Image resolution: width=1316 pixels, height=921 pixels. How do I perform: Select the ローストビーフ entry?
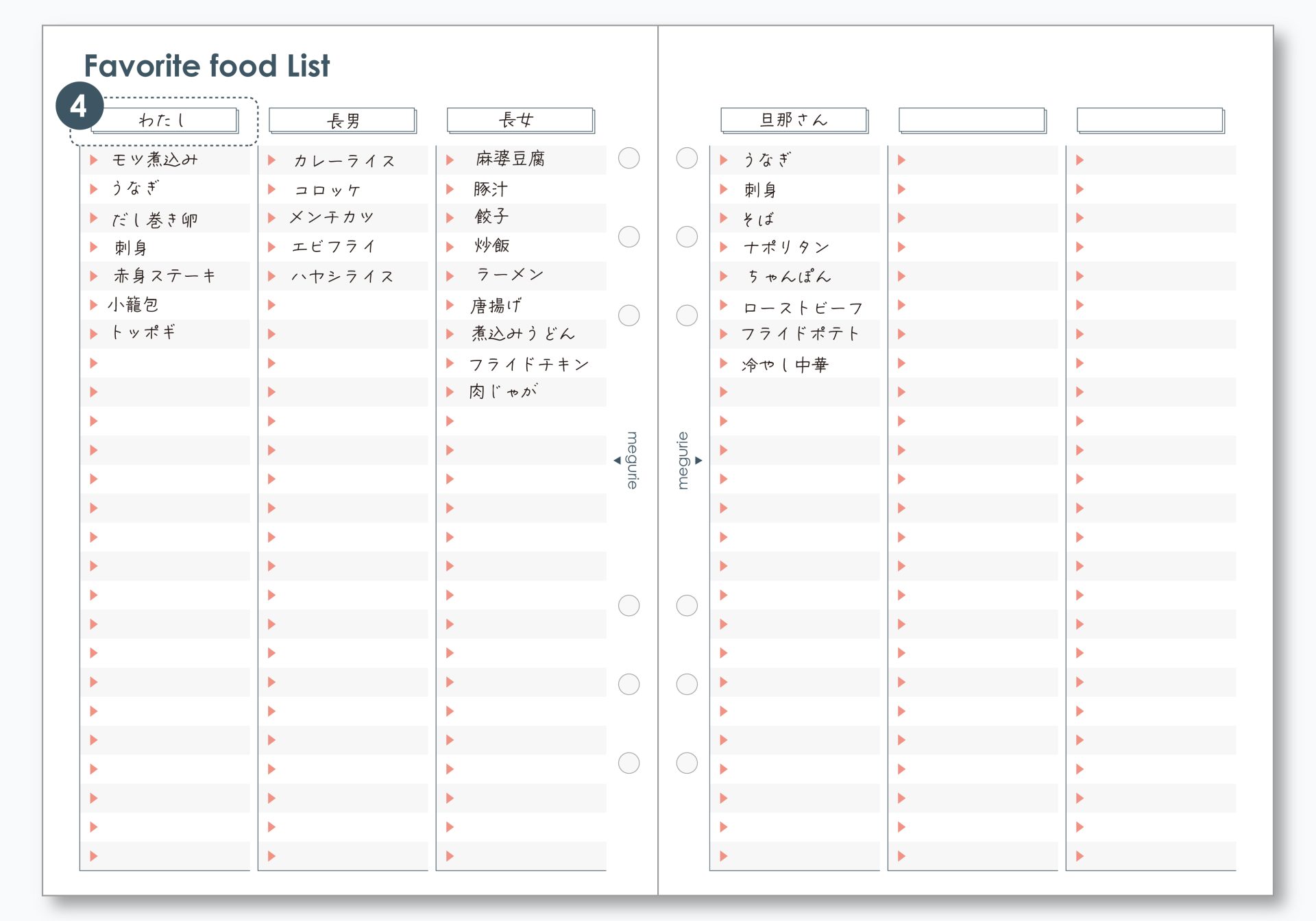[803, 308]
